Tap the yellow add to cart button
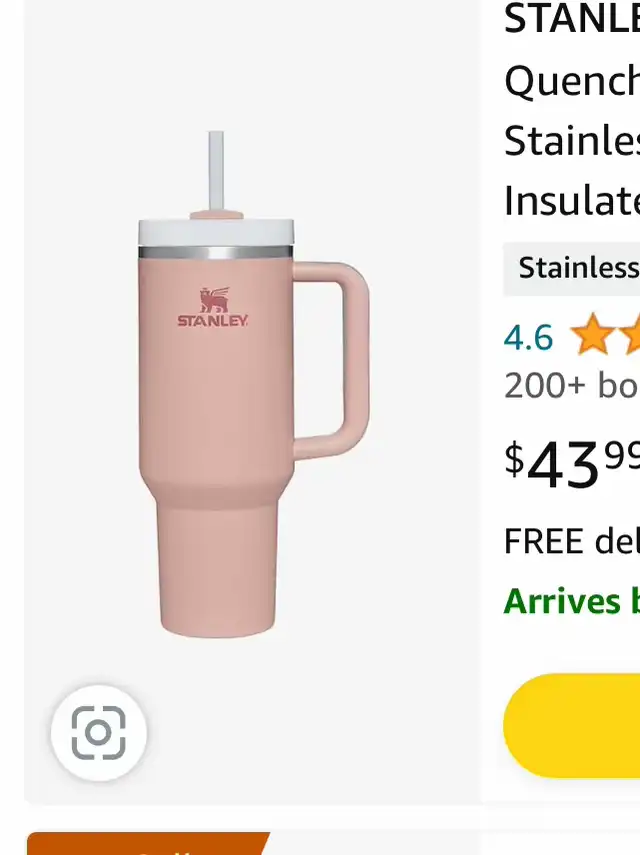The height and width of the screenshot is (855, 640). pos(571,726)
